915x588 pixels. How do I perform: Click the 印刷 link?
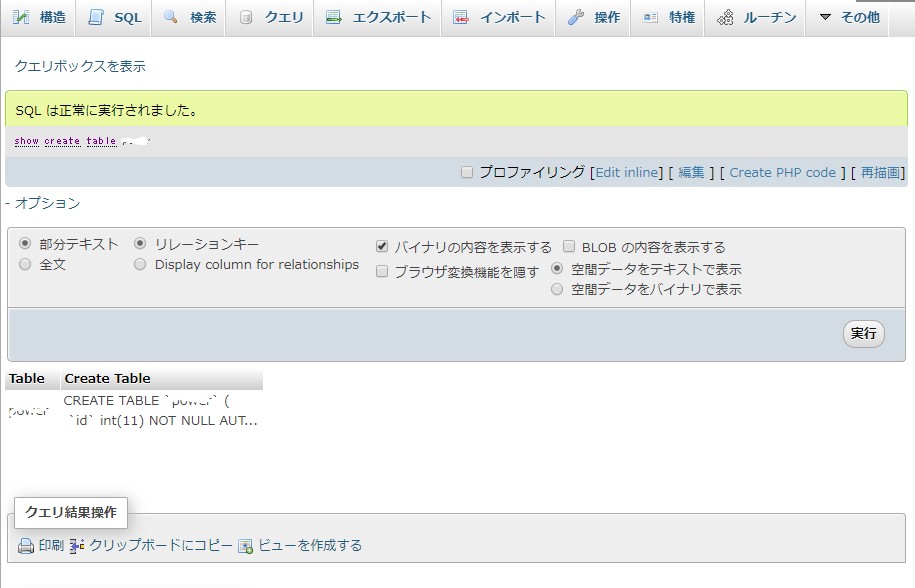[51, 545]
